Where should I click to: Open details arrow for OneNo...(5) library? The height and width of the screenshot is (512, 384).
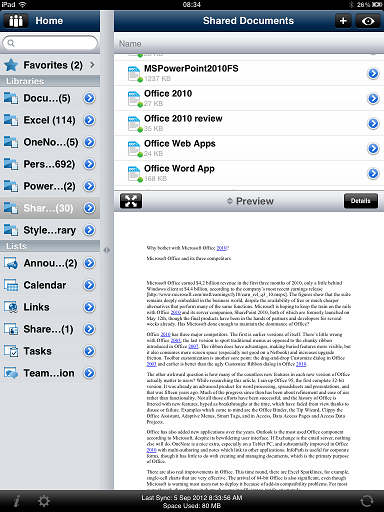(89, 142)
